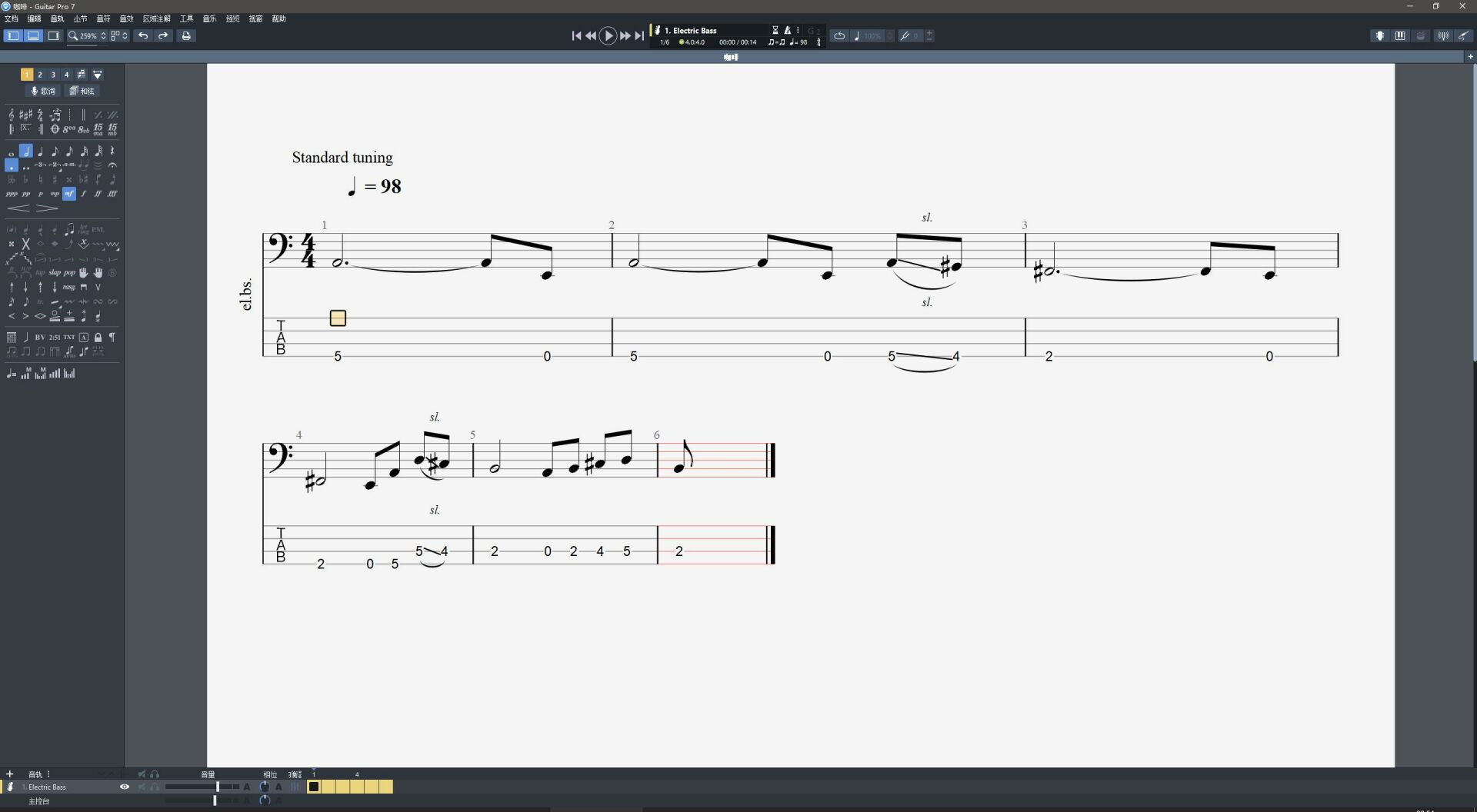Solo the Electric Bass with headphone toggle
1477x812 pixels.
pyautogui.click(x=155, y=787)
